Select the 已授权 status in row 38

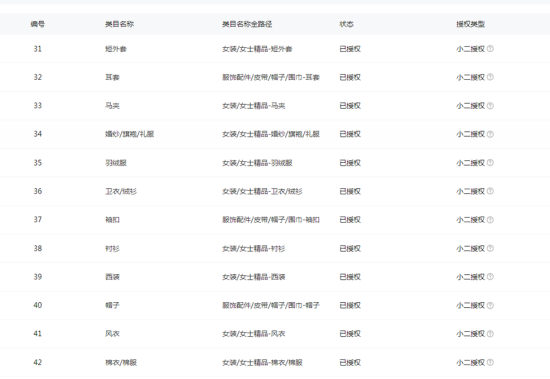tap(350, 248)
